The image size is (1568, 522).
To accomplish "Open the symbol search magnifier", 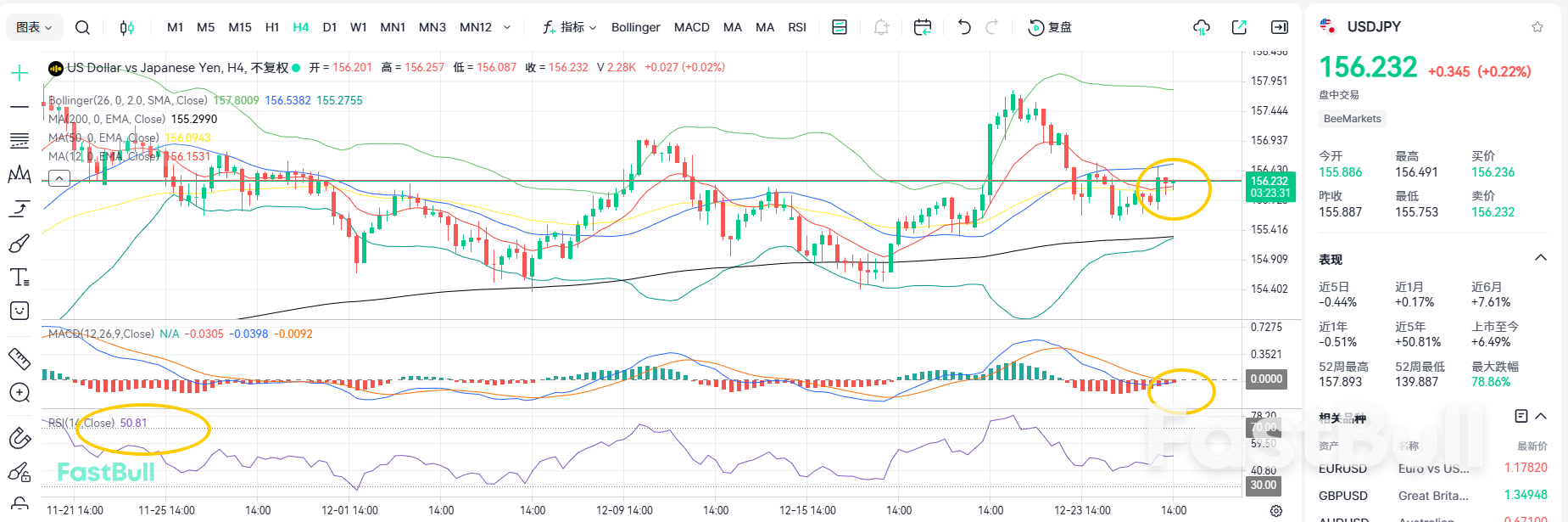I will [82, 27].
